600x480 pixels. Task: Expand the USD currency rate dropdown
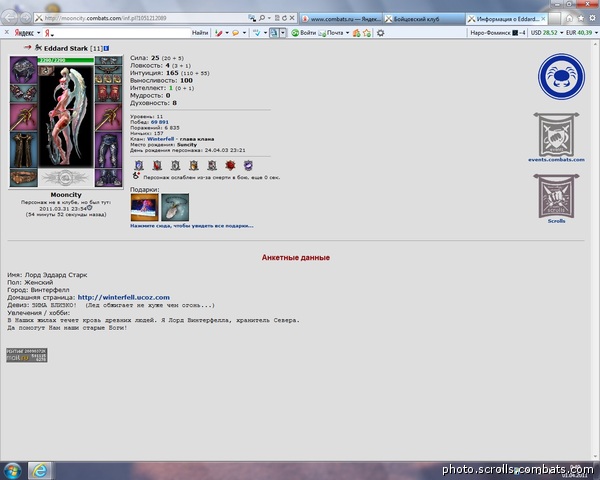point(562,33)
